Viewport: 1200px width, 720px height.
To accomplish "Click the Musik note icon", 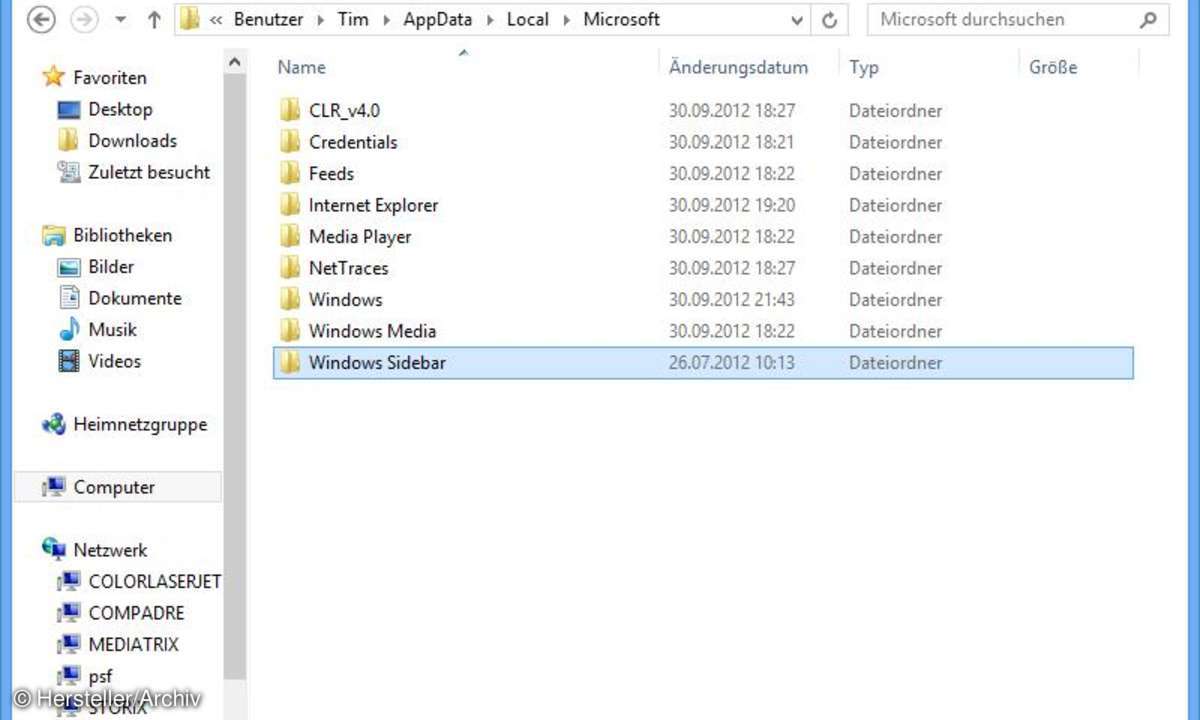I will click(x=68, y=330).
